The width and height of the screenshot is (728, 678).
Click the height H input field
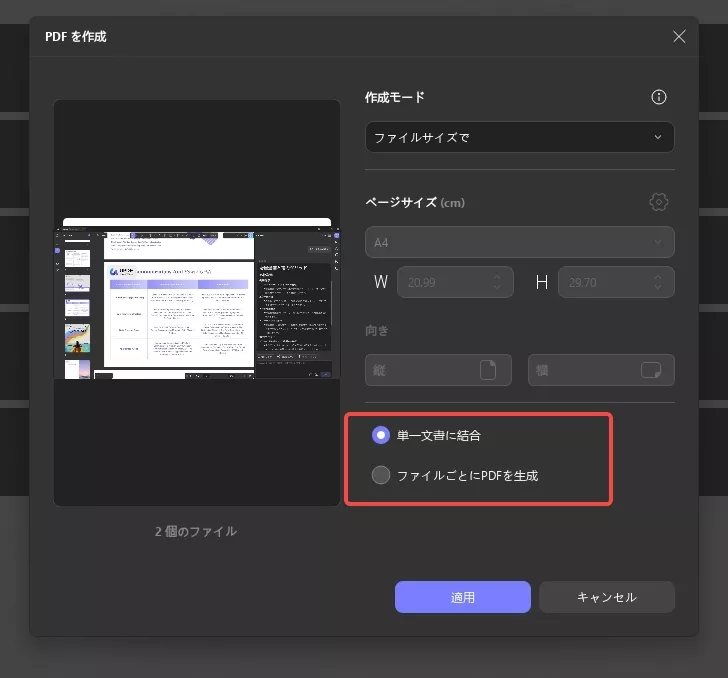[x=616, y=282]
